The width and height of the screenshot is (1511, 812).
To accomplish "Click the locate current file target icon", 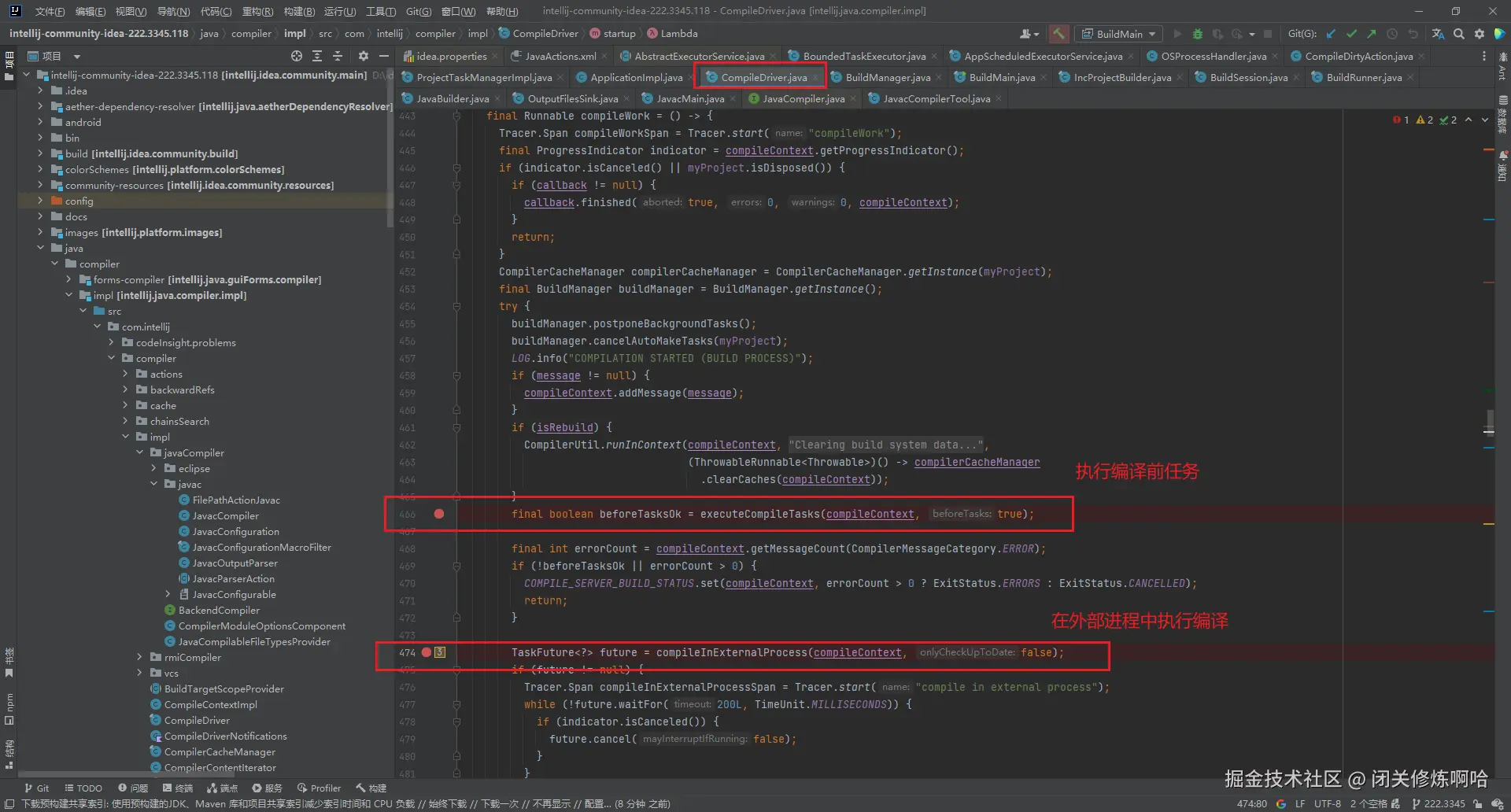I will pos(297,56).
